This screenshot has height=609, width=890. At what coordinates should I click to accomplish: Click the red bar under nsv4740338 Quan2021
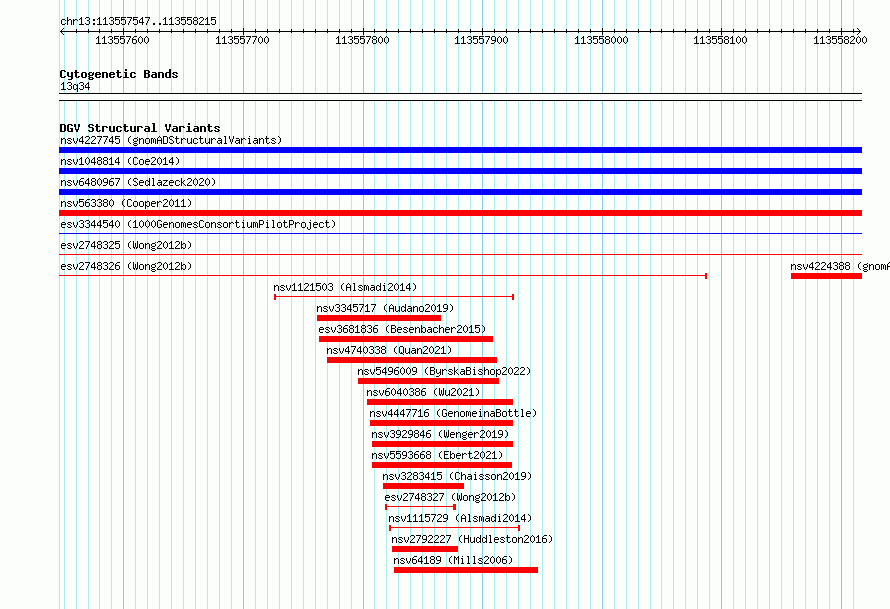pyautogui.click(x=412, y=360)
